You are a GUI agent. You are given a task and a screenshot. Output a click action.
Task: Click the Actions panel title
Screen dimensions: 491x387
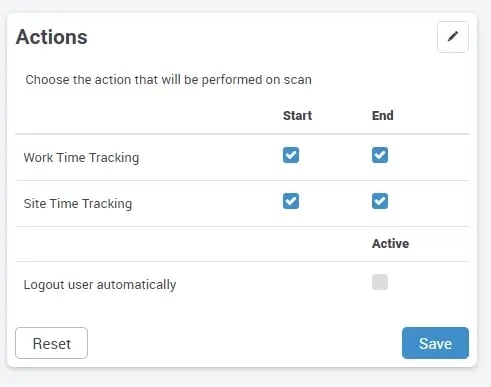[52, 37]
